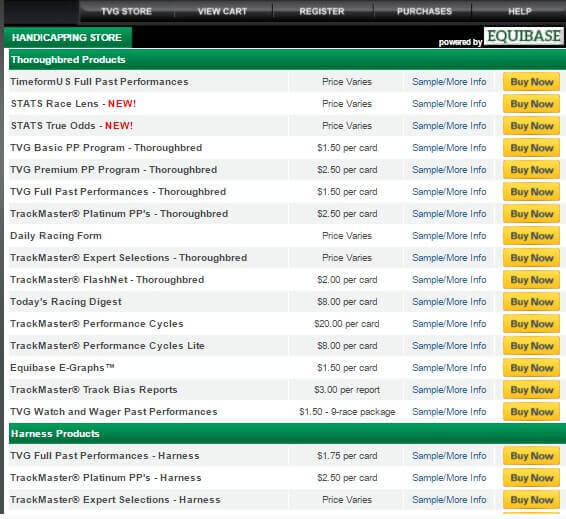Open Sample/More Info for STATS Race Lens

point(449,104)
